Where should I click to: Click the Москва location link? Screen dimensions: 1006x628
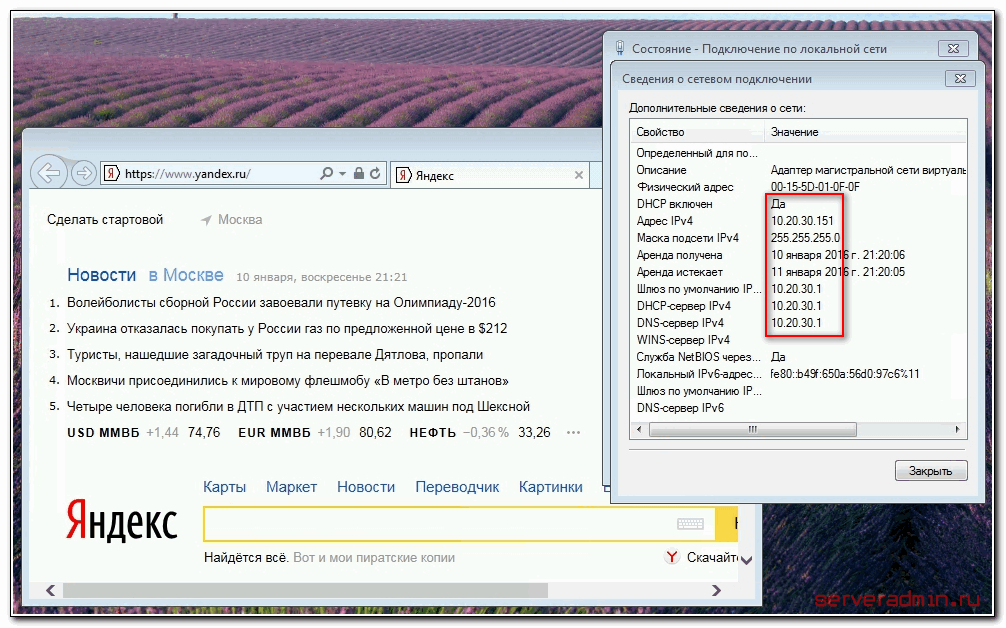240,220
